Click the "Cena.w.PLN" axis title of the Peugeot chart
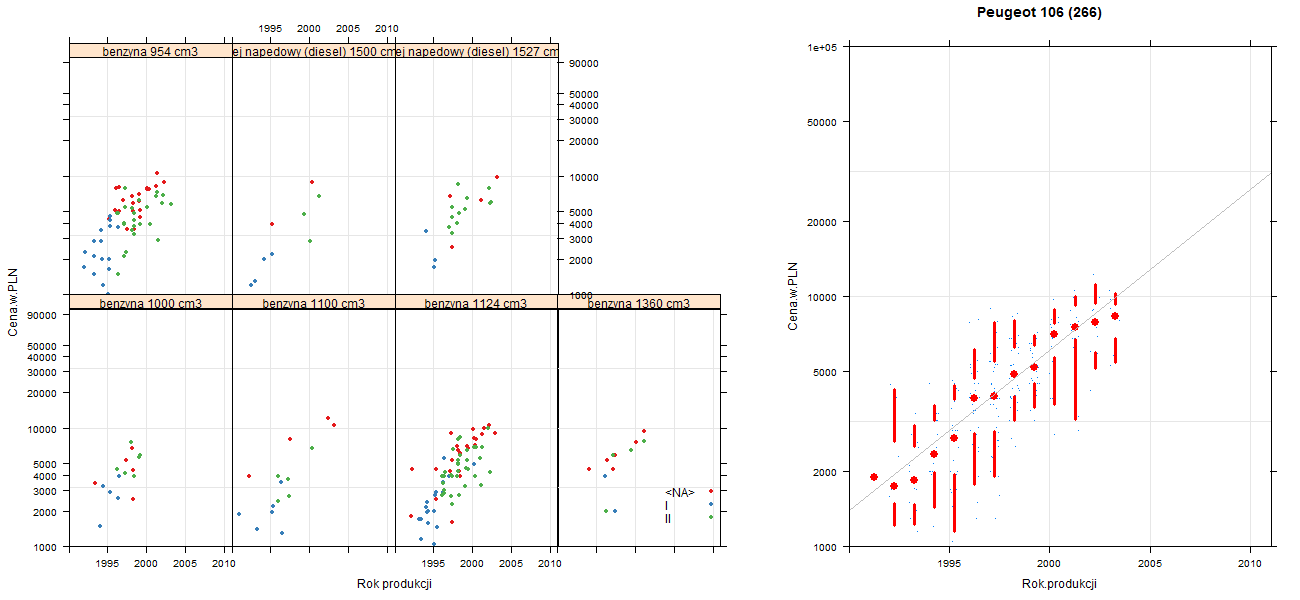 pos(793,297)
